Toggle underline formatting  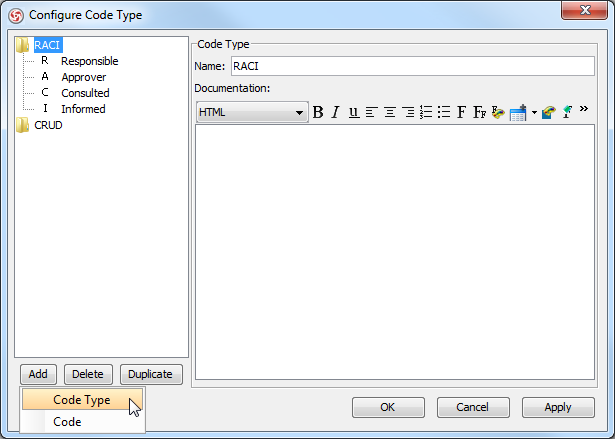click(353, 112)
